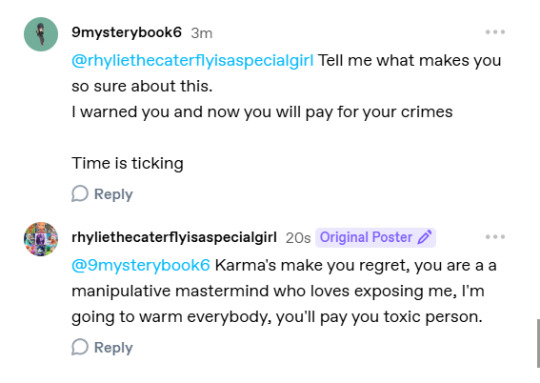Click the 'manipulative mastermind' line in the reply

[x=278, y=291]
